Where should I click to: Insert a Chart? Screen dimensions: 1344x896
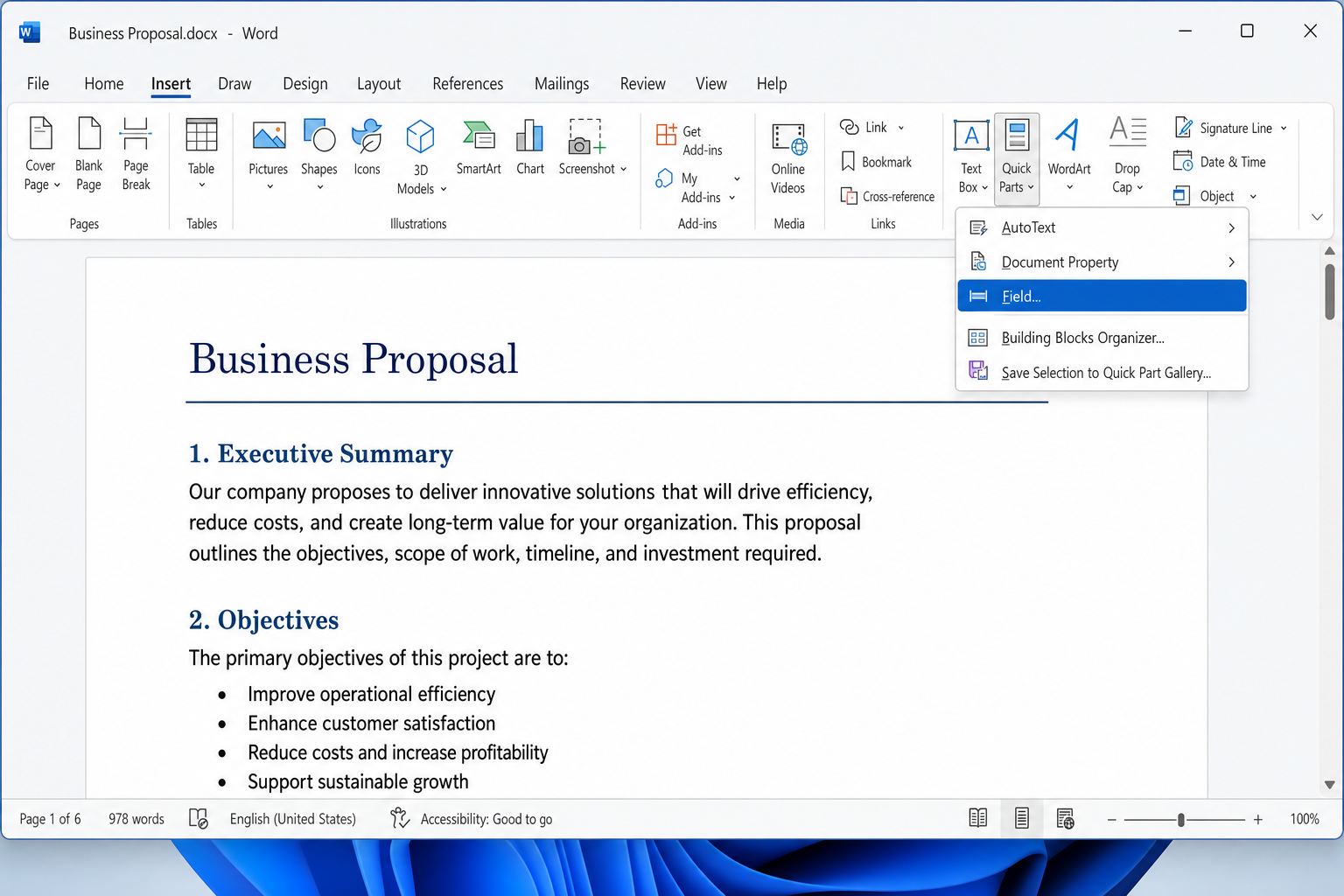tap(530, 148)
